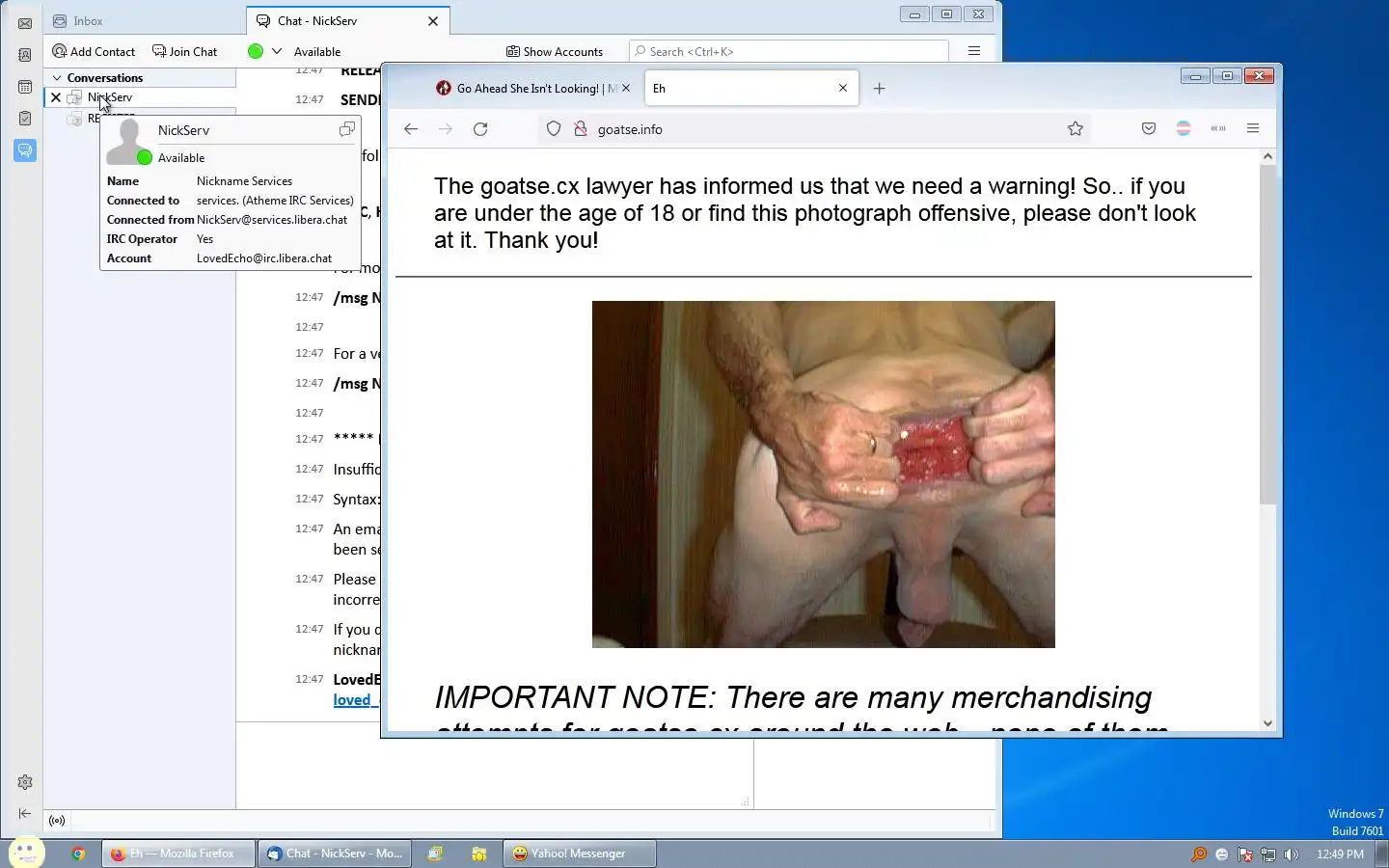Select NickServ in the conversations list

[x=140, y=97]
